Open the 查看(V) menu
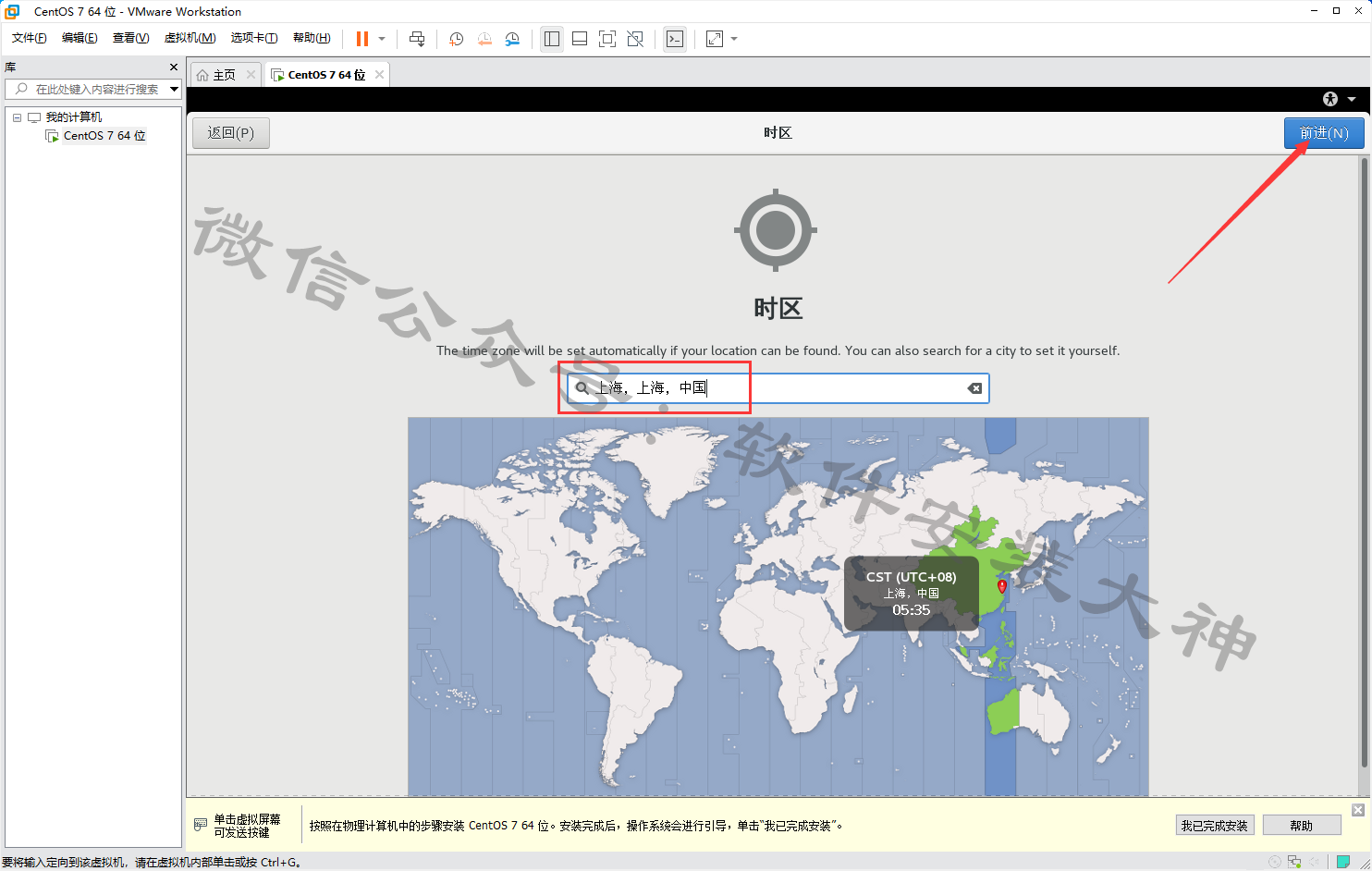The width and height of the screenshot is (1372, 871). [x=130, y=38]
